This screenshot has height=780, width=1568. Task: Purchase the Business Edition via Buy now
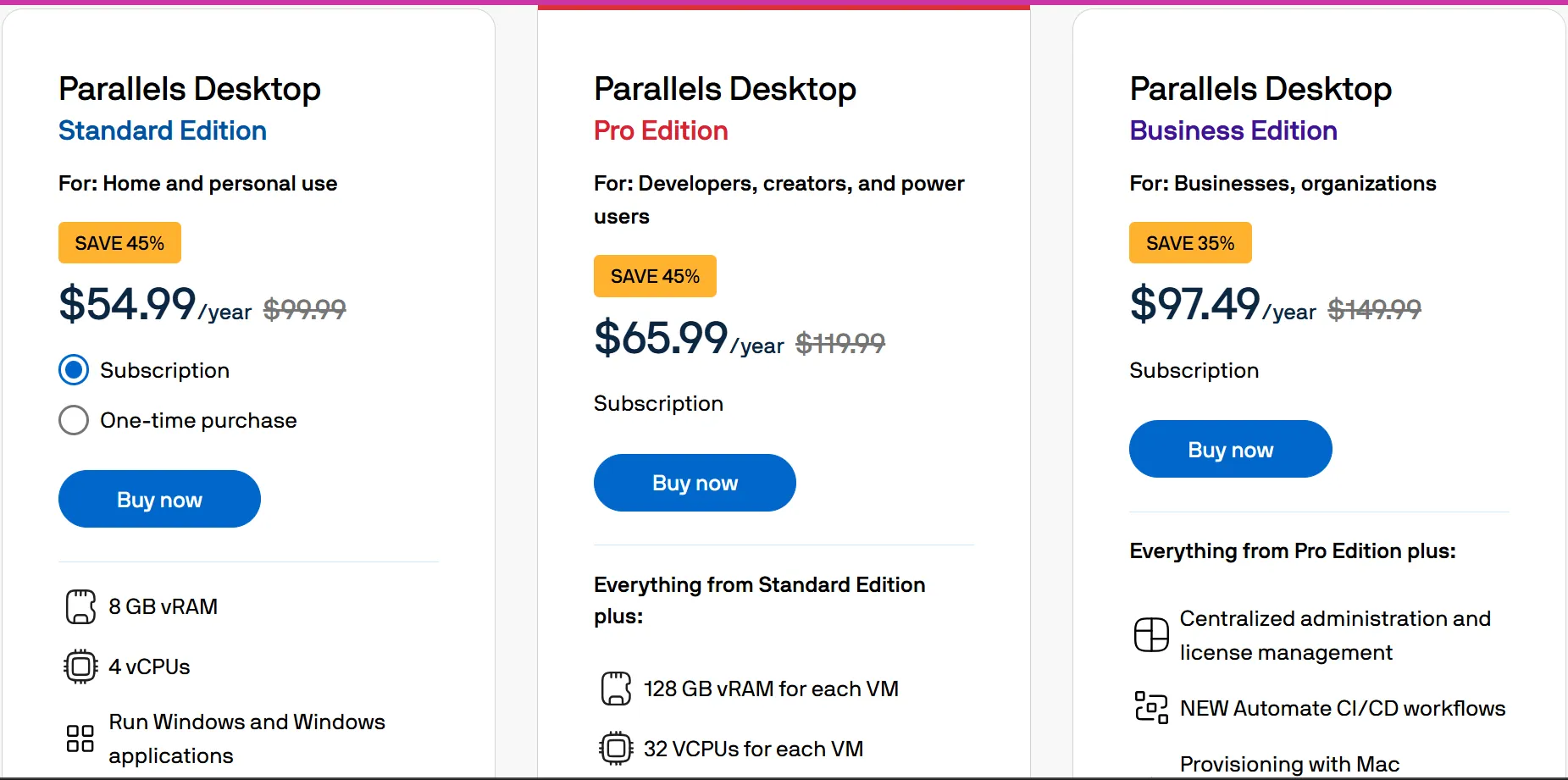(1230, 449)
